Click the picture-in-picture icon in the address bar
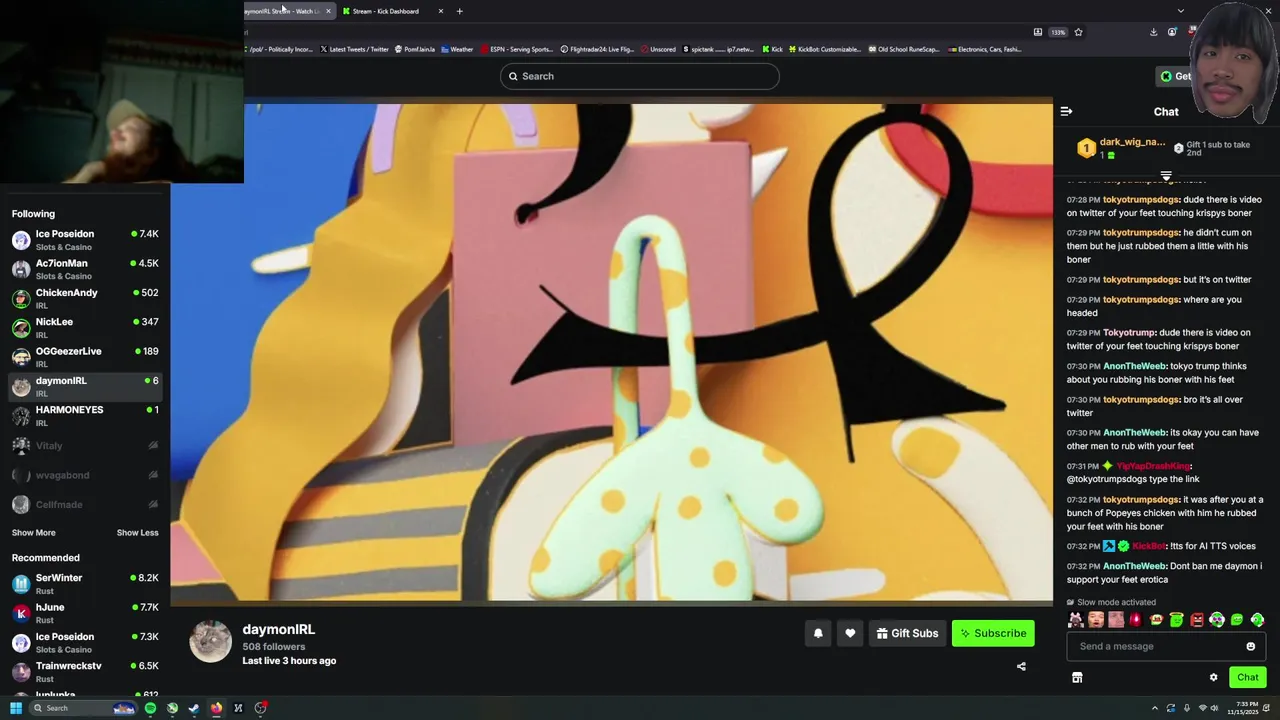 pos(1037,32)
